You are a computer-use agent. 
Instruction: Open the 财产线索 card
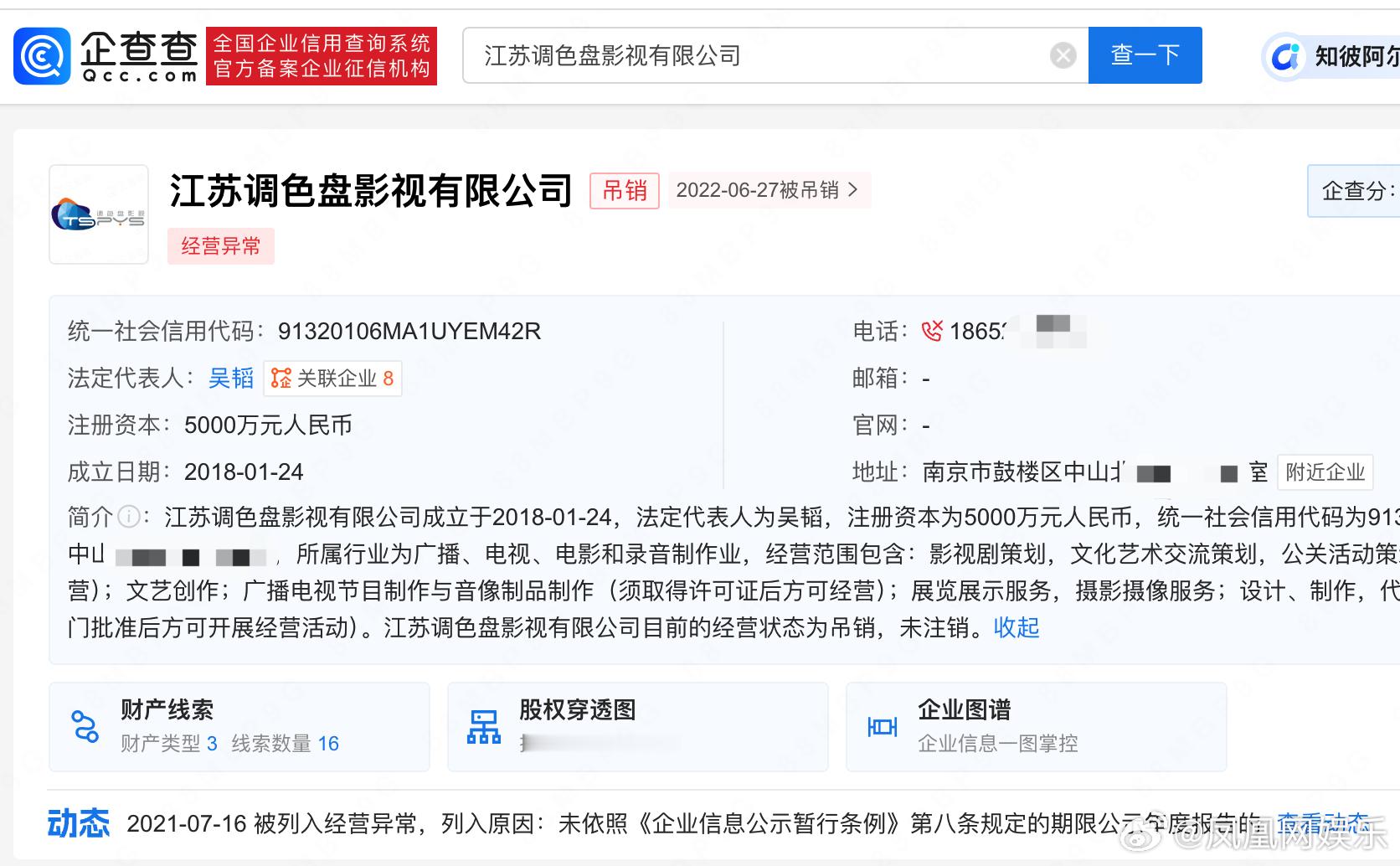239,727
